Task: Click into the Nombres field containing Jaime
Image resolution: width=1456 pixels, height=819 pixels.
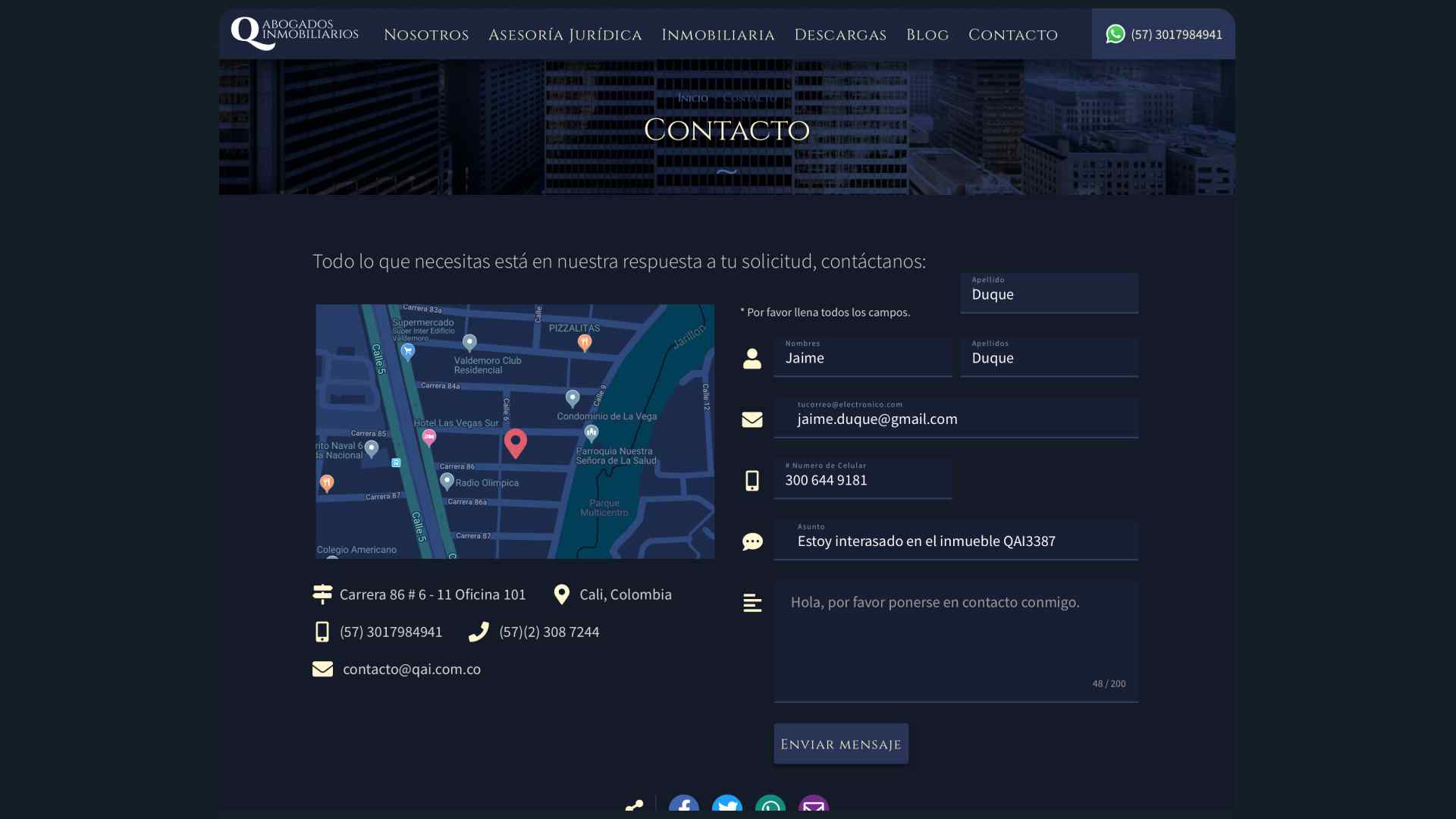Action: (862, 359)
